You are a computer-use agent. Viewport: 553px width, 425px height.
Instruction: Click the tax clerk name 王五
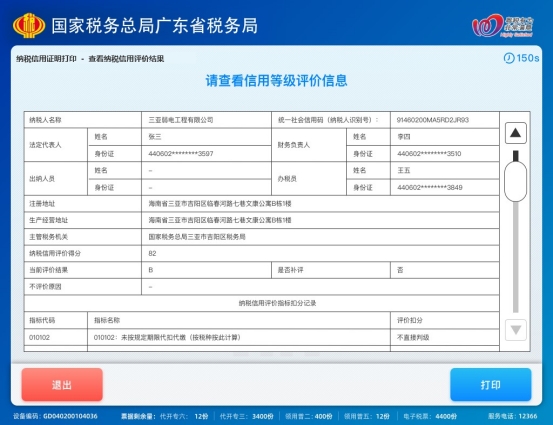404,170
